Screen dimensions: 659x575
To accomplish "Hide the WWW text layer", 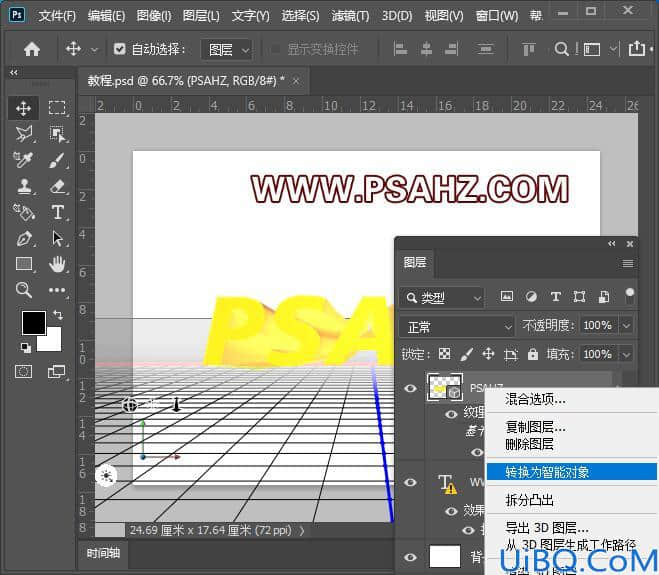I will [411, 482].
